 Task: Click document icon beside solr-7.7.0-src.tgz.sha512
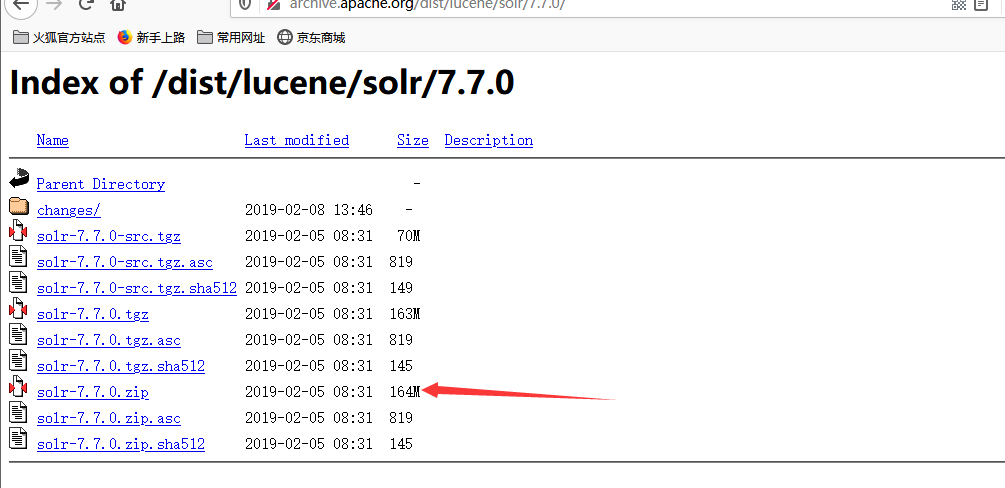point(19,283)
